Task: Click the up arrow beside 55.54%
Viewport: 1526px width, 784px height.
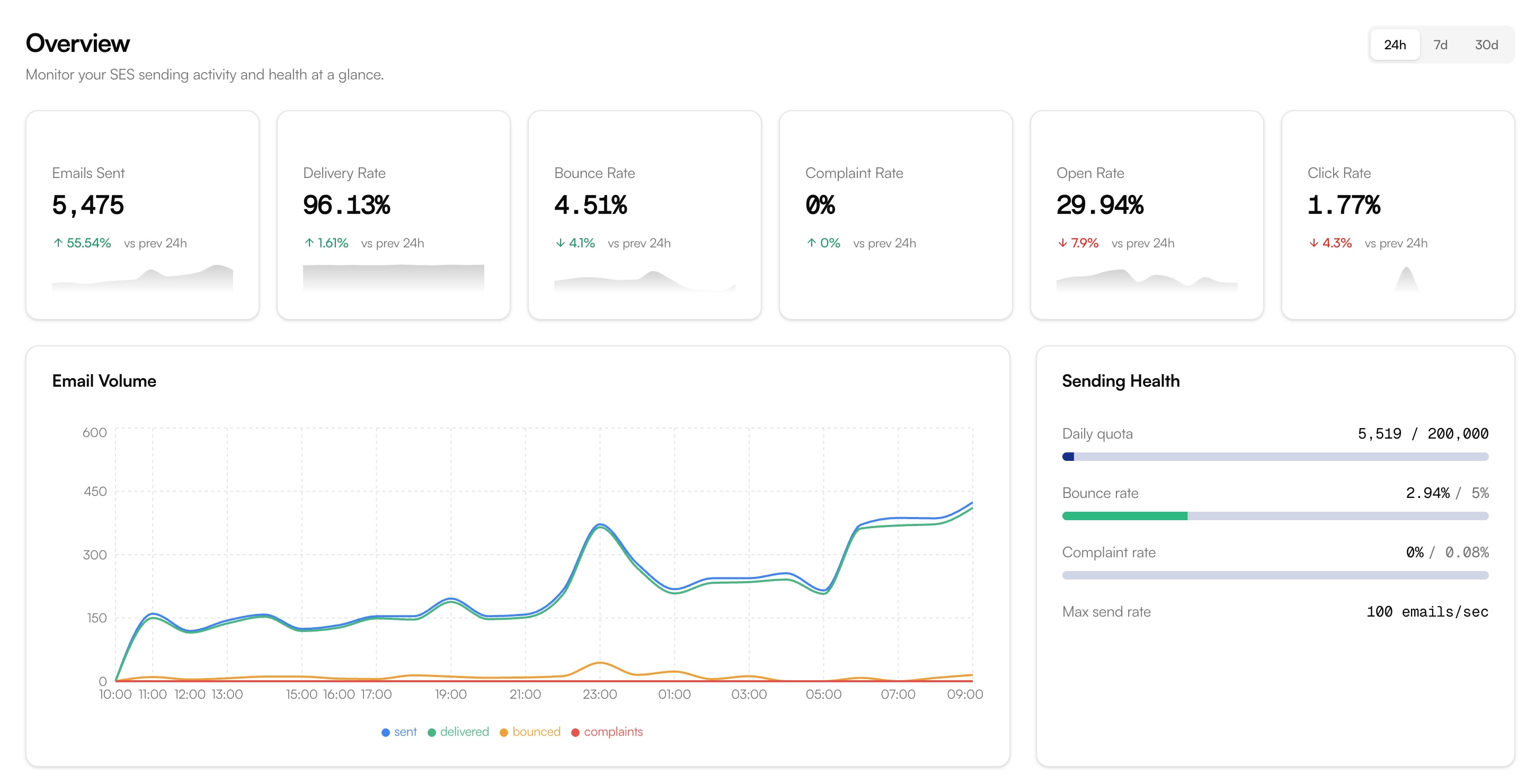Action: [x=58, y=243]
